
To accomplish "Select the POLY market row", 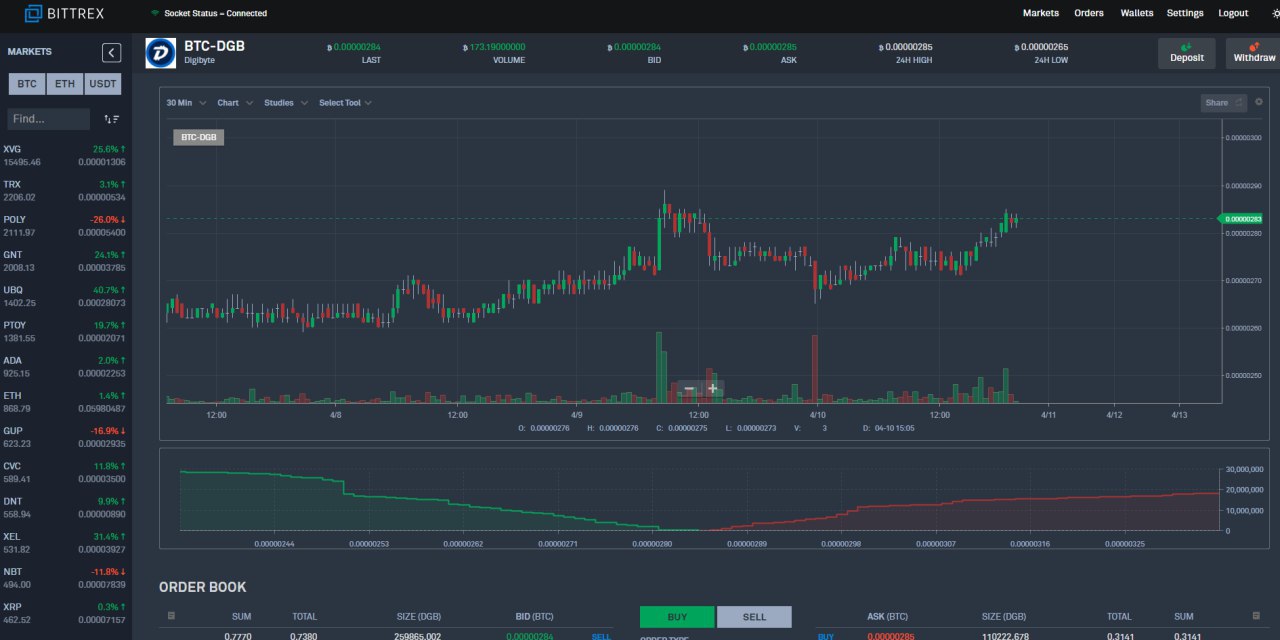I will click(65, 226).
